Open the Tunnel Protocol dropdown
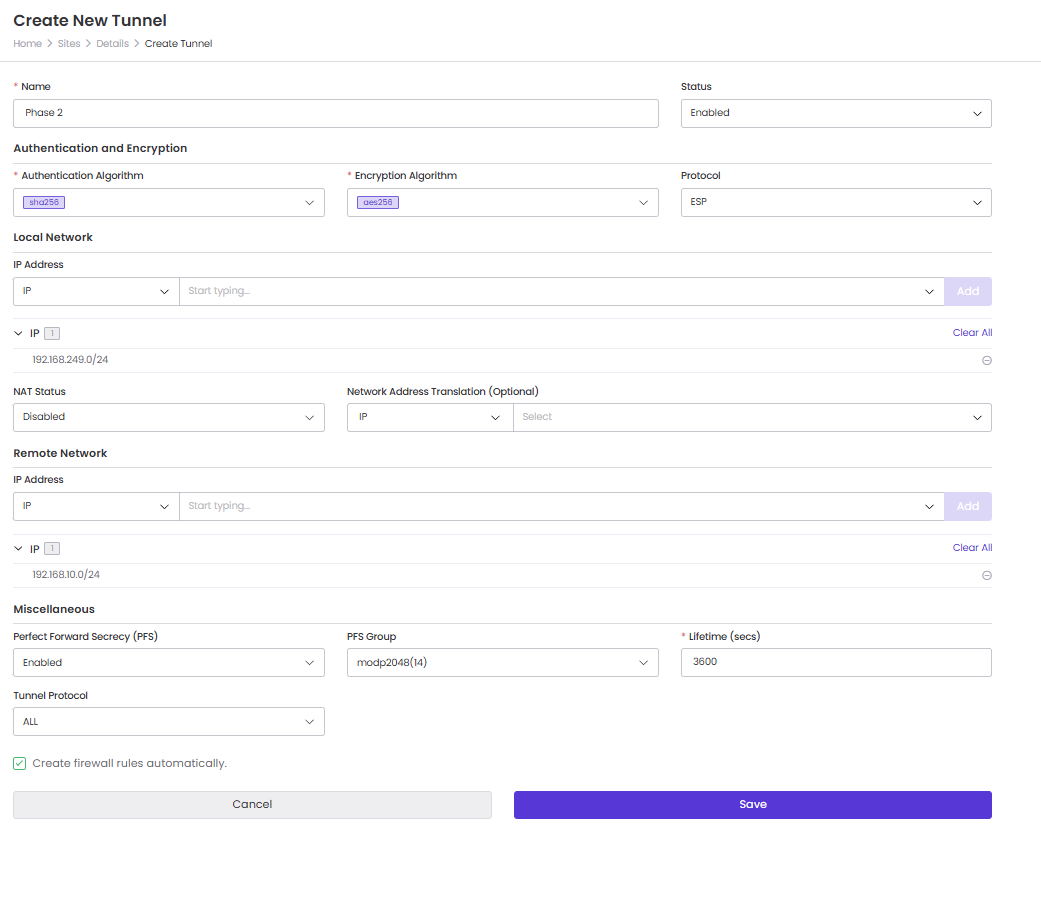The width and height of the screenshot is (1041, 904). (x=169, y=721)
